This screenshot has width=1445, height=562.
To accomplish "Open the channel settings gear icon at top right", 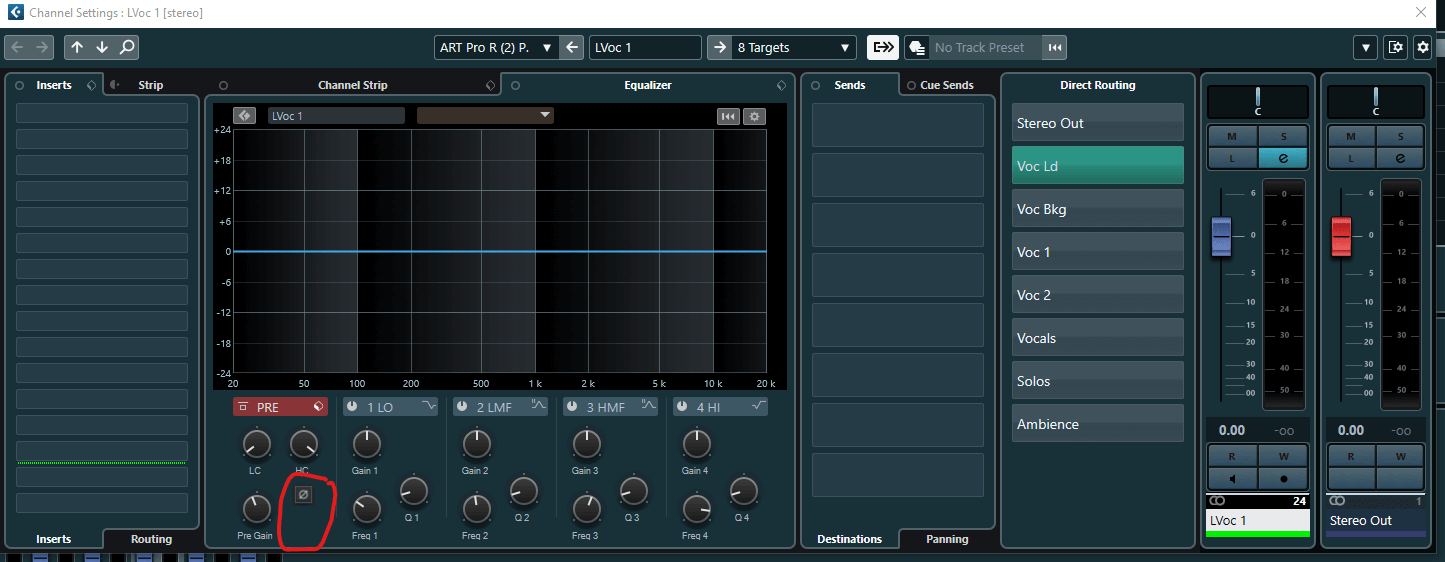I will [x=1423, y=47].
